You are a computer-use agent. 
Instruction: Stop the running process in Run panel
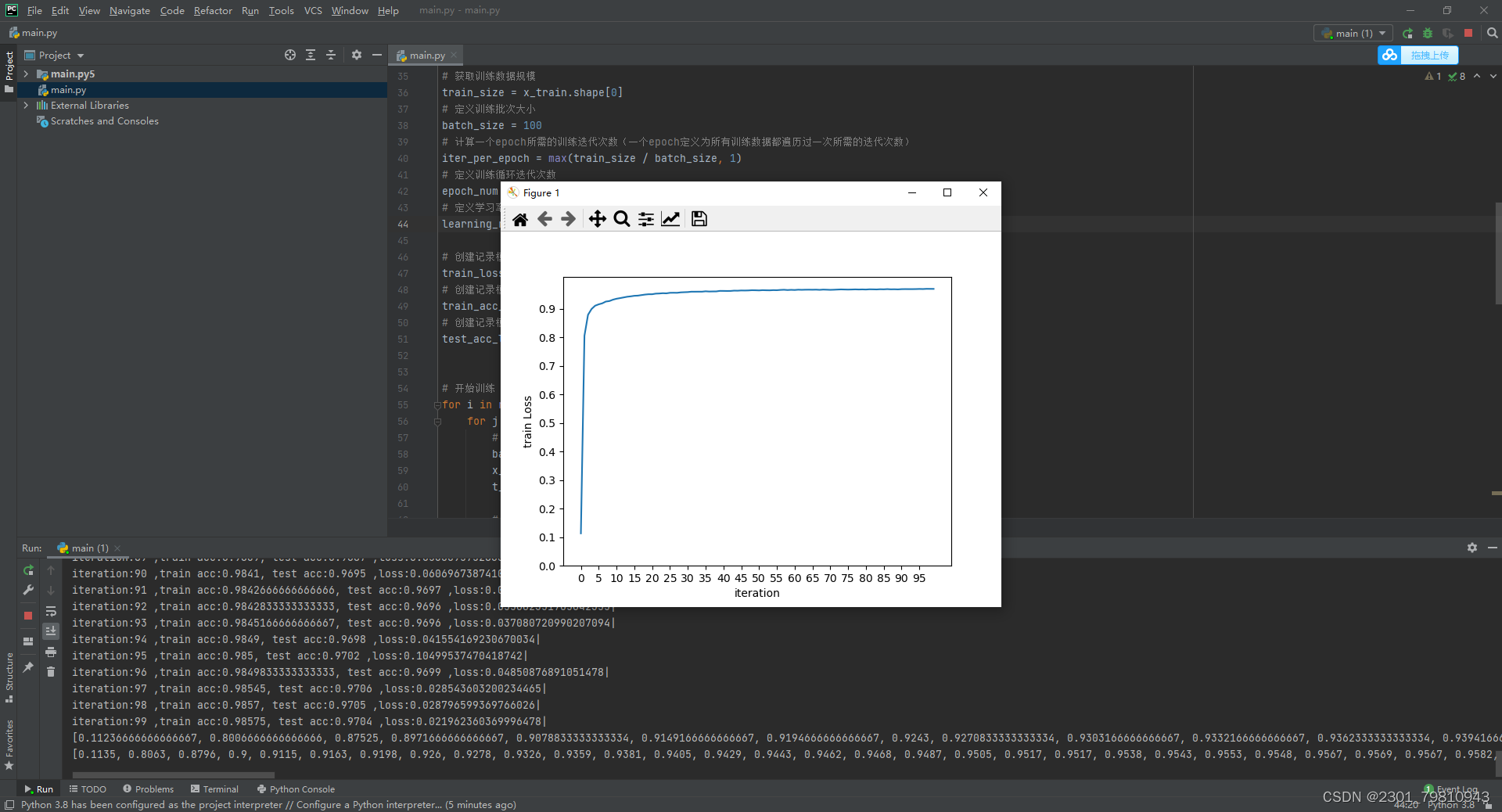point(28,616)
